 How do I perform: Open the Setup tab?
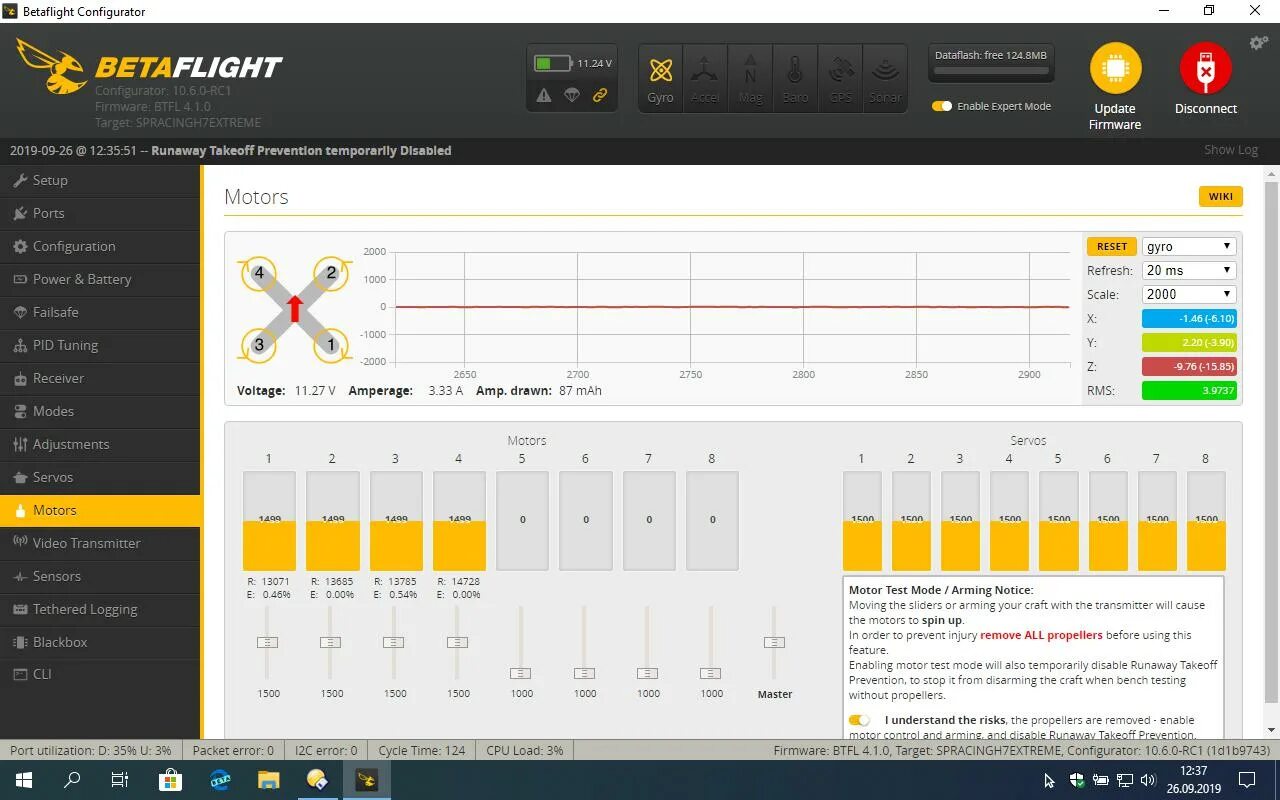[100, 180]
